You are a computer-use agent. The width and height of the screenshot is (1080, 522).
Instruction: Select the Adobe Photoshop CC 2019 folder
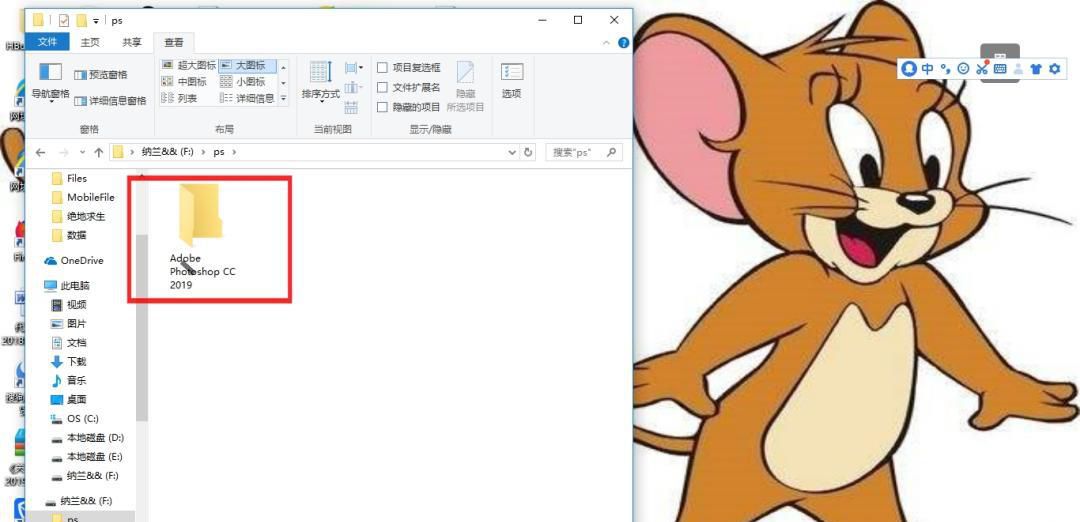pyautogui.click(x=202, y=236)
